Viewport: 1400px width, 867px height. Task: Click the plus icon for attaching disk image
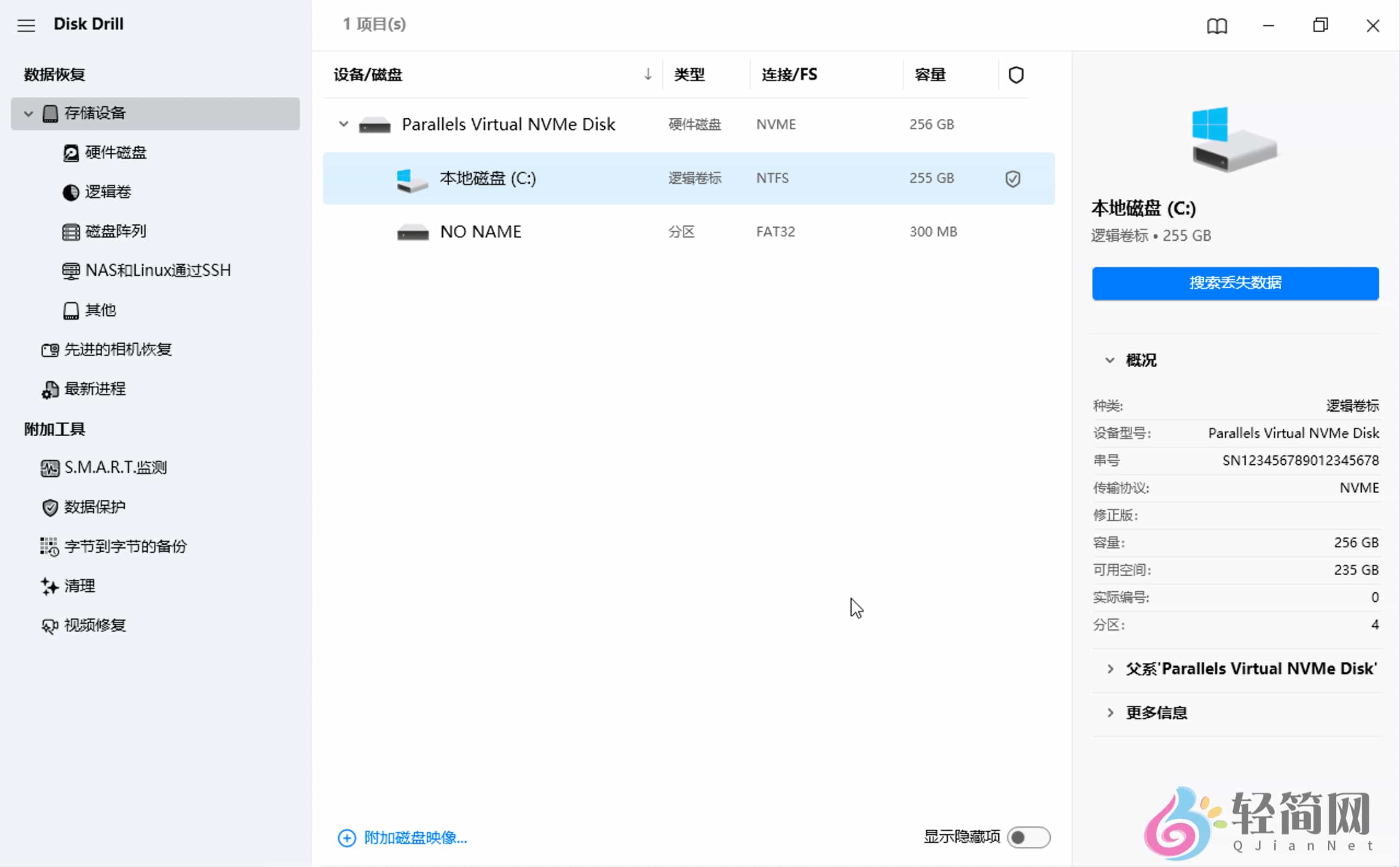(x=346, y=838)
